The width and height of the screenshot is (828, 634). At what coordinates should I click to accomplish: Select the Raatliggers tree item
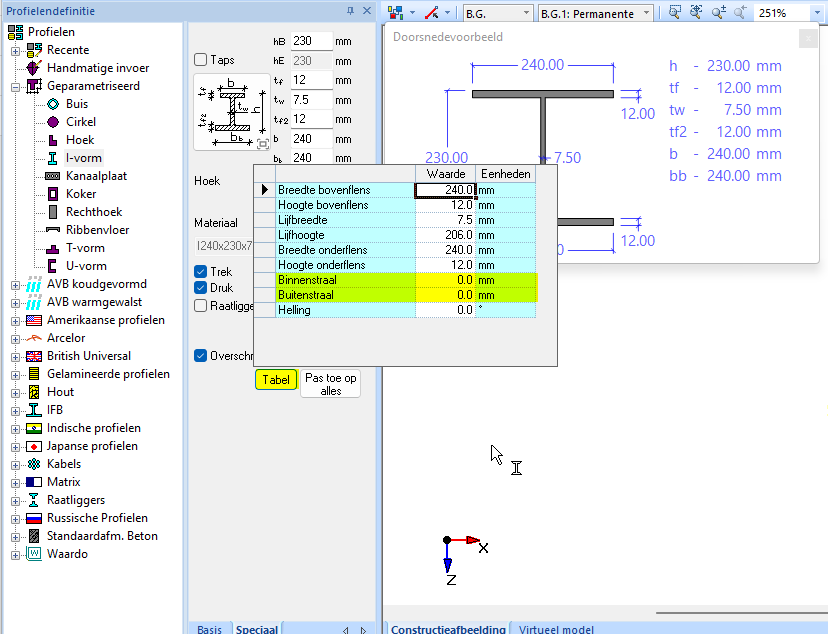coord(76,500)
